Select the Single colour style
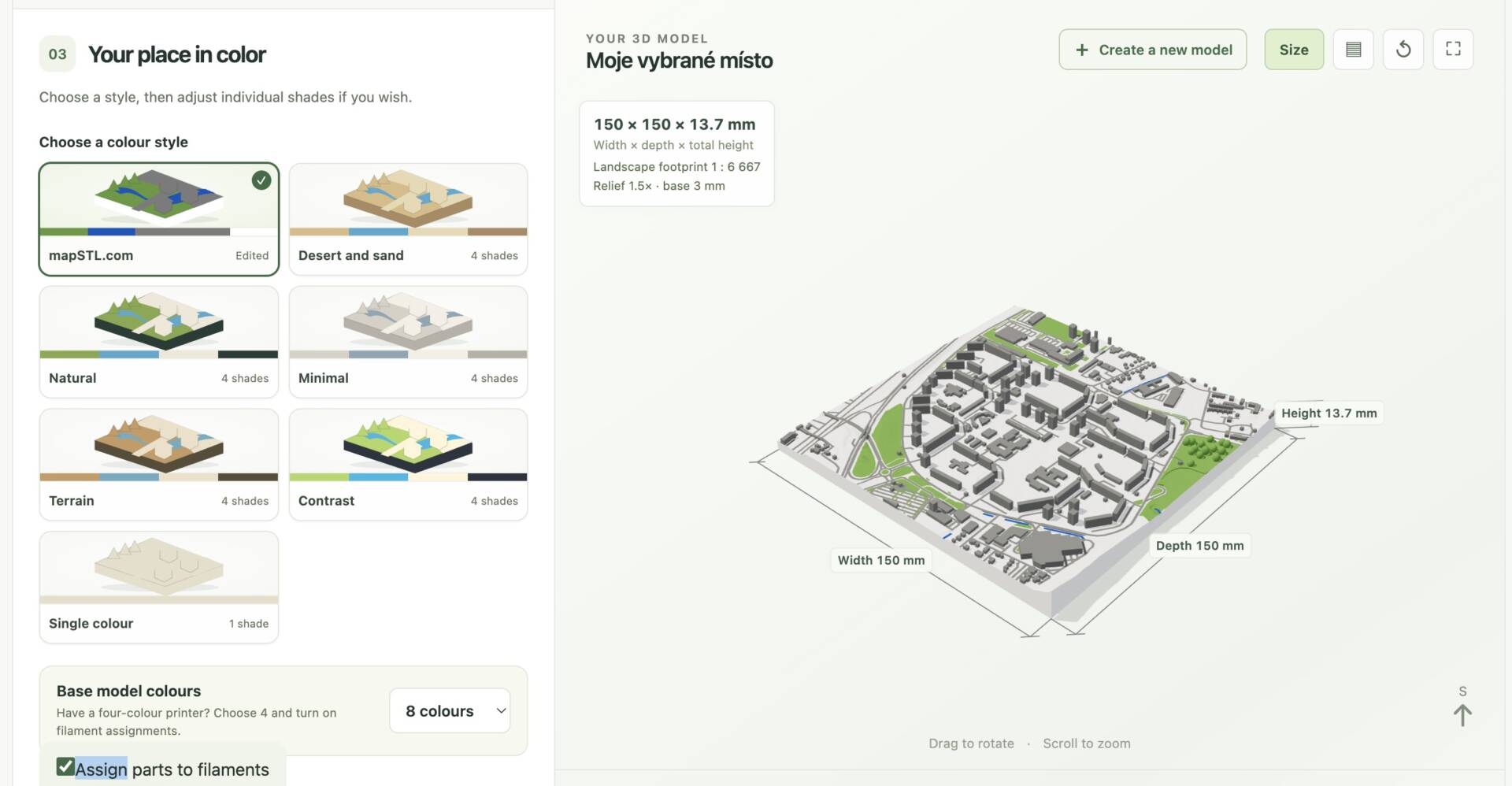This screenshot has width=1512, height=786. pos(159,588)
